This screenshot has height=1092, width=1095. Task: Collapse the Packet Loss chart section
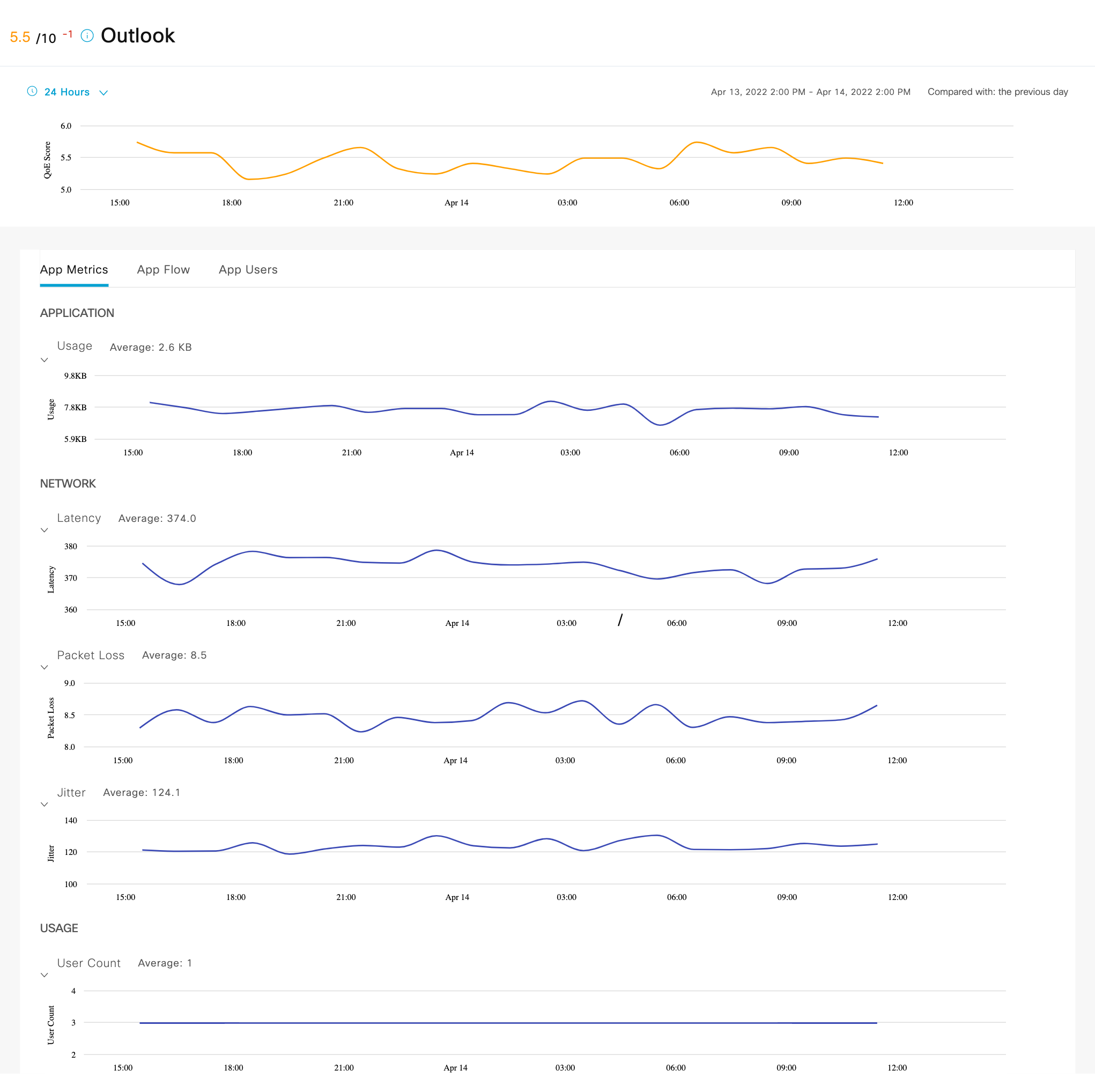click(44, 667)
